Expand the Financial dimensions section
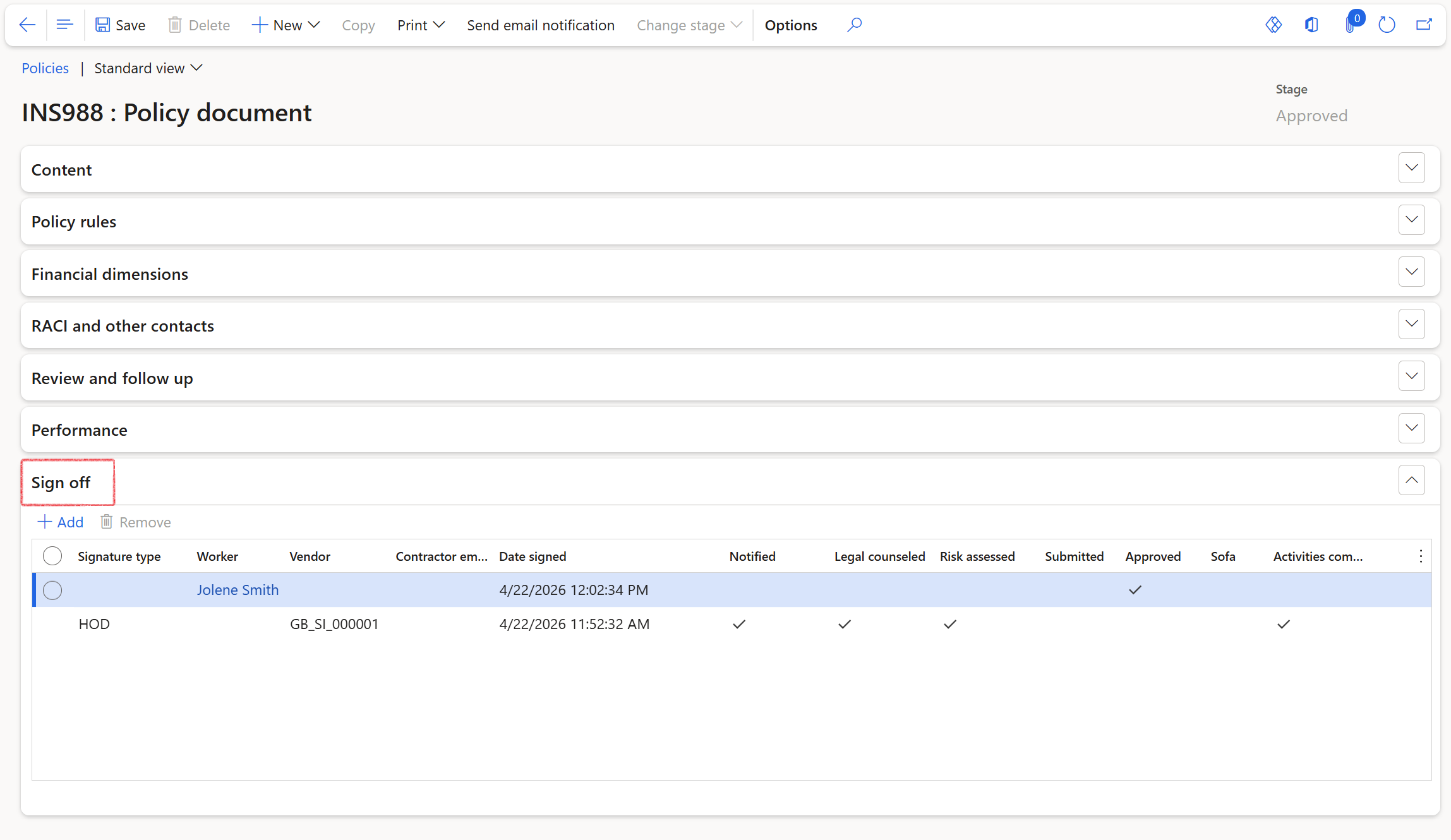The width and height of the screenshot is (1451, 840). tap(1412, 272)
